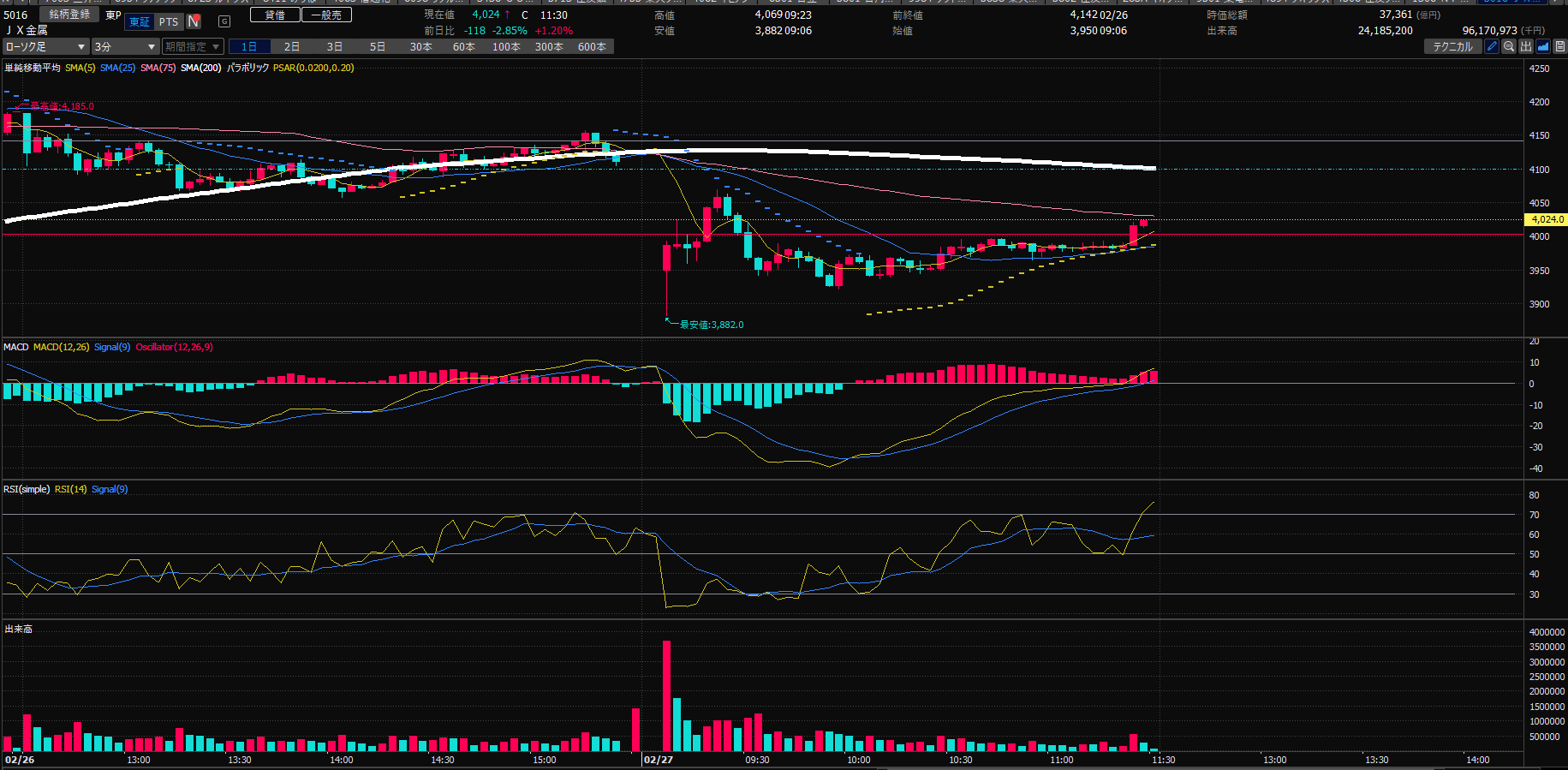Click the magnifier zoom icon
The width and height of the screenshot is (1568, 770).
coord(1509,47)
